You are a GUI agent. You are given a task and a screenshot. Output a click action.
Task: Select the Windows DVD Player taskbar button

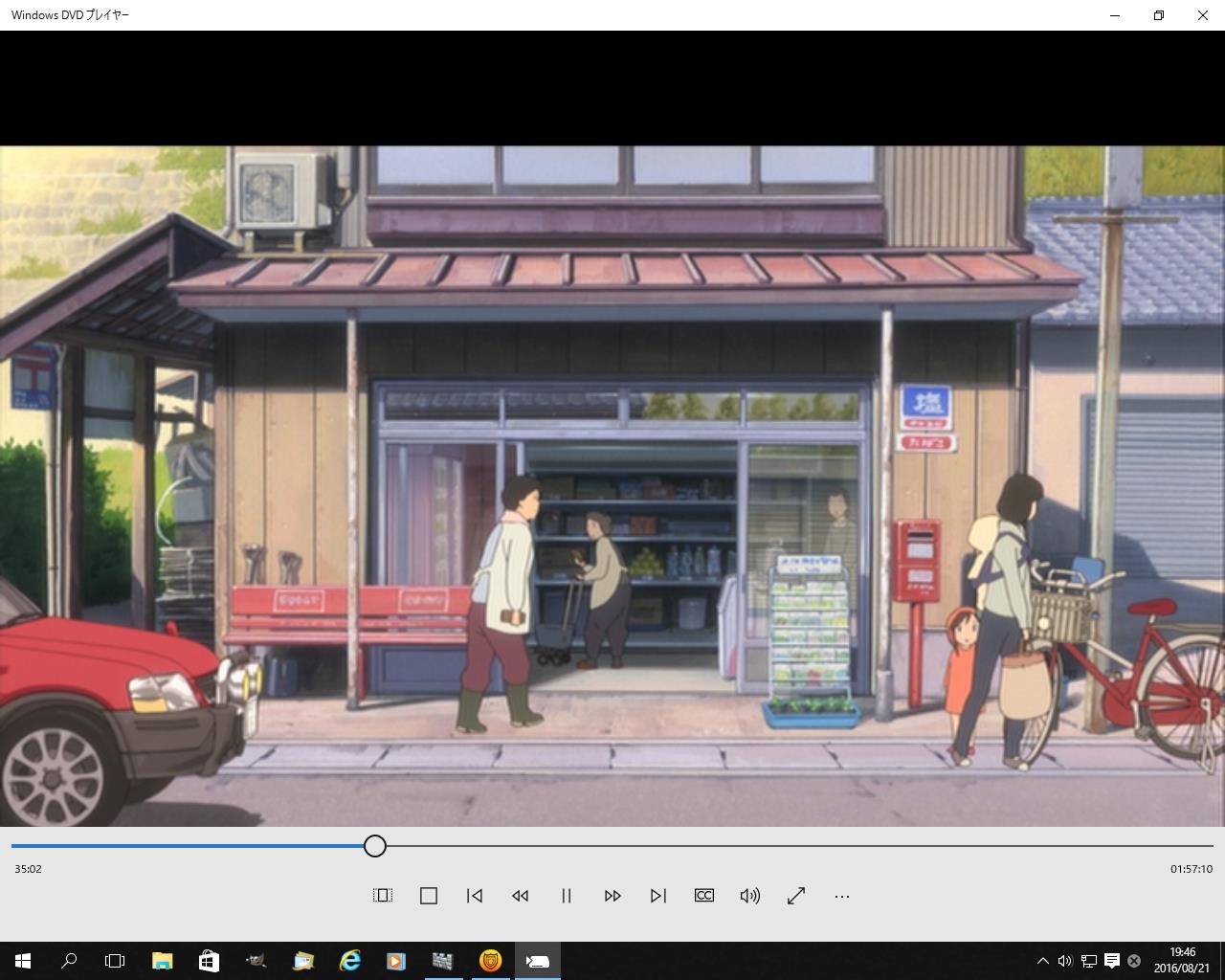pyautogui.click(x=537, y=961)
